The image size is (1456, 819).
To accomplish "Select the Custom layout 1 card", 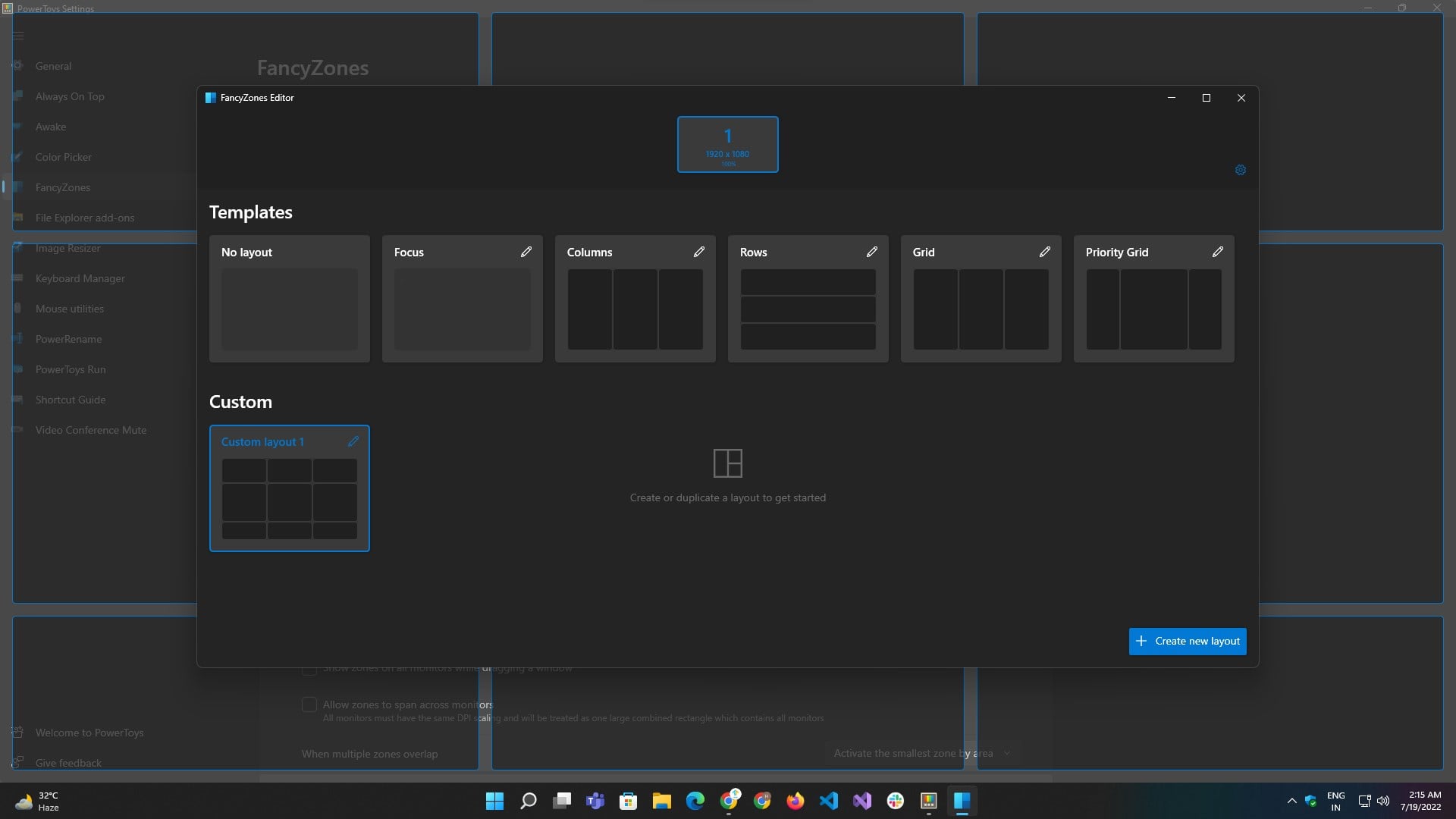I will [x=290, y=488].
